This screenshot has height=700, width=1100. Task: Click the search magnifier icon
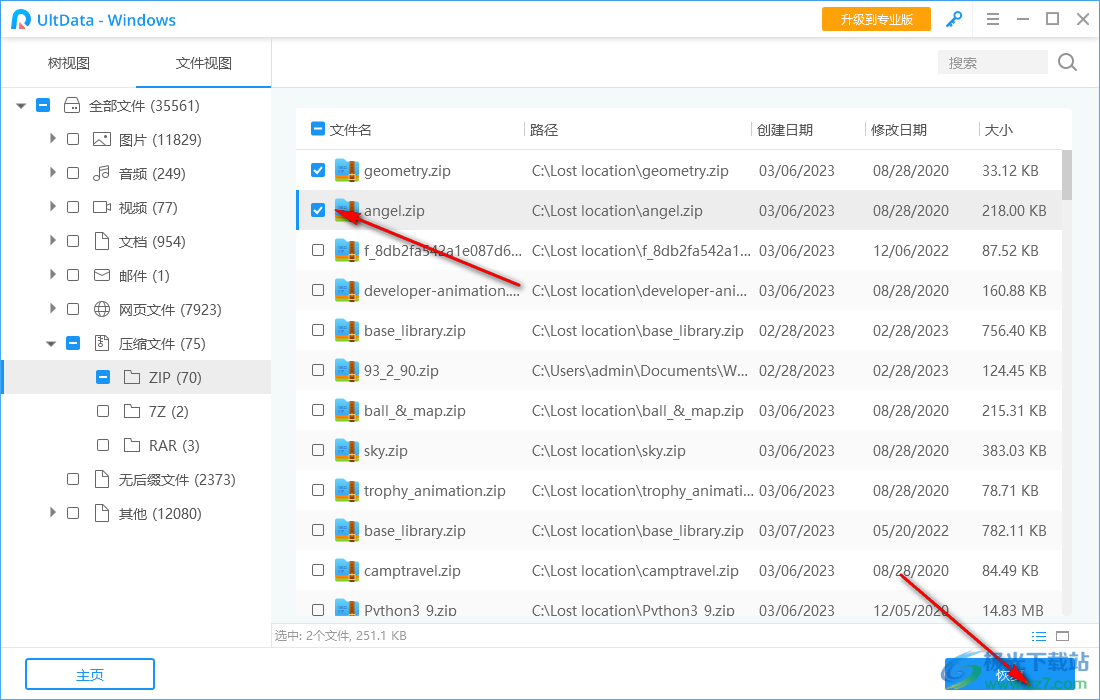click(1066, 61)
